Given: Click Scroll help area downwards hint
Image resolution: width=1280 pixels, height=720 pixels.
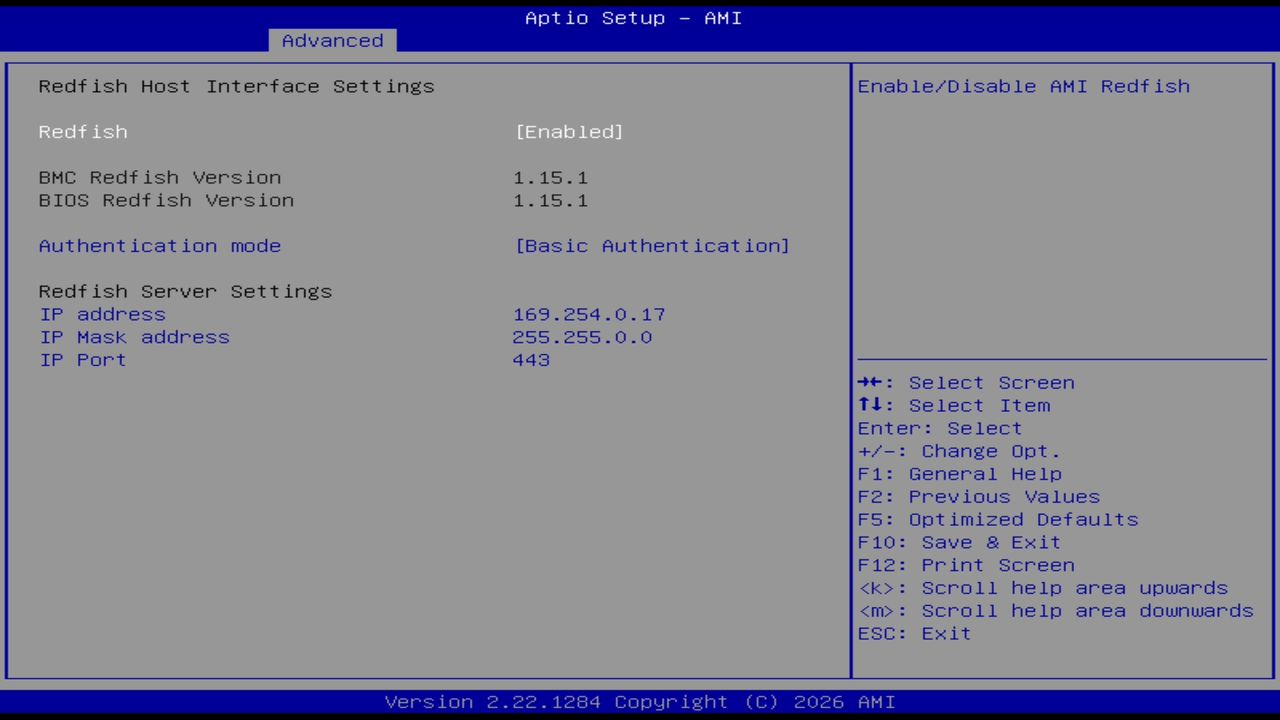Looking at the screenshot, I should (1056, 611).
